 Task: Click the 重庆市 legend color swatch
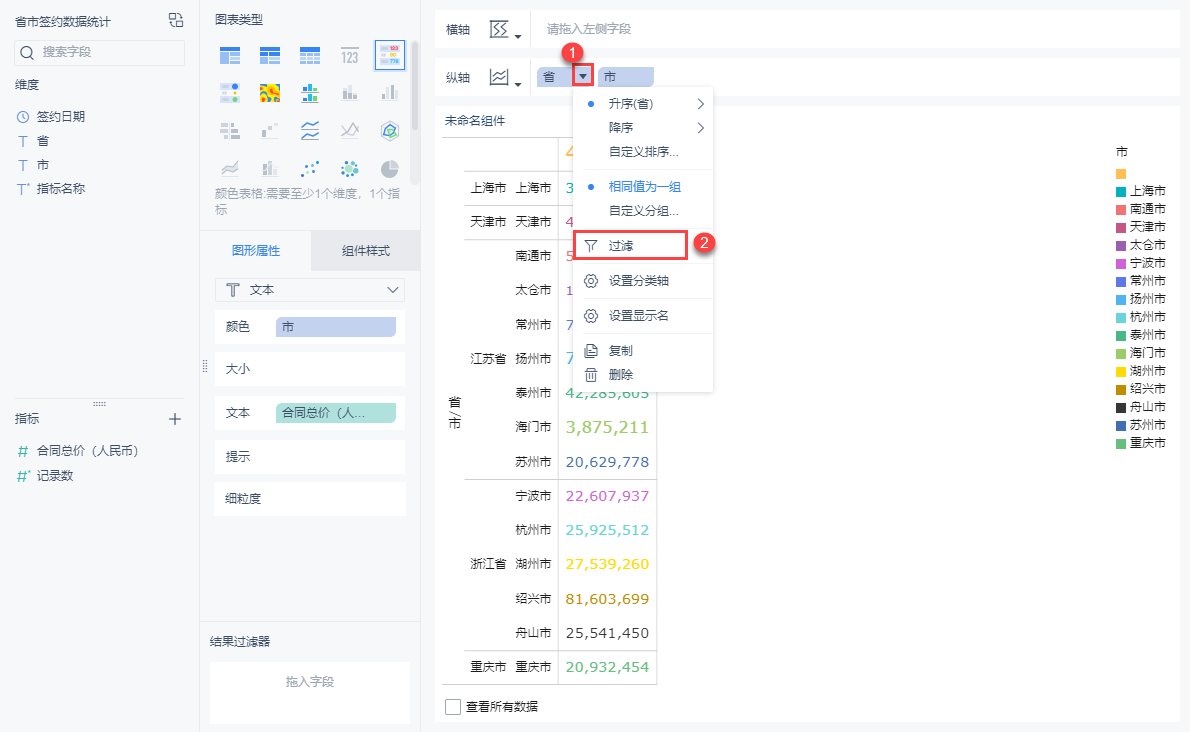(1121, 443)
